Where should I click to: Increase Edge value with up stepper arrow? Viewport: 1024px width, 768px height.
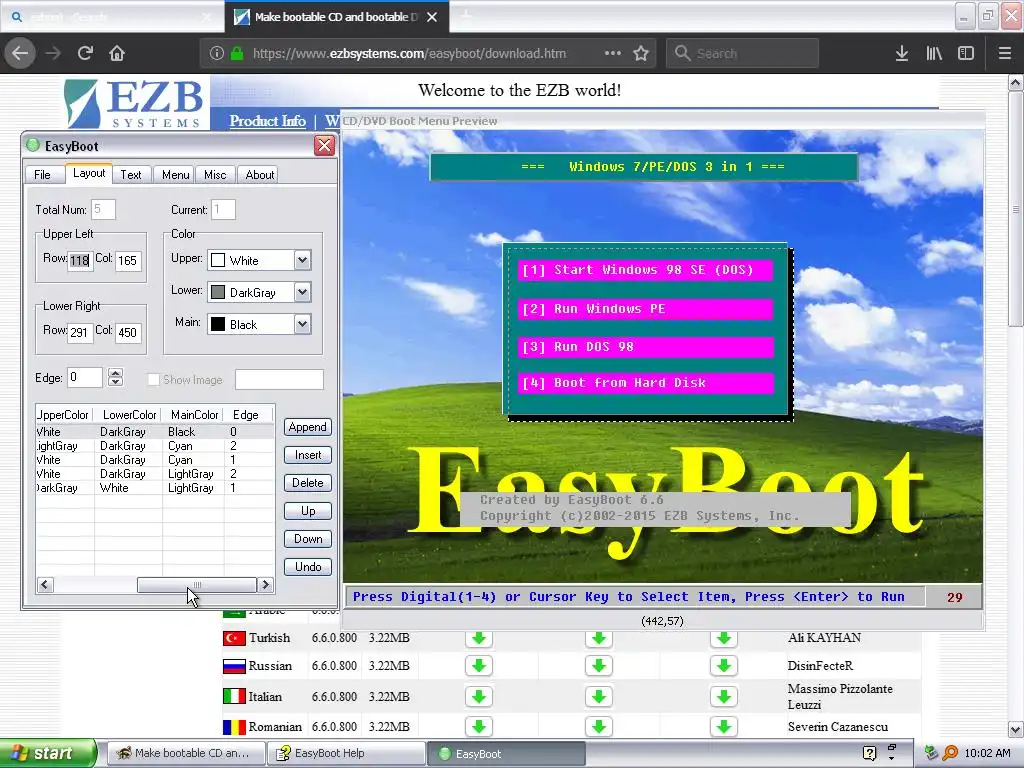coord(116,373)
